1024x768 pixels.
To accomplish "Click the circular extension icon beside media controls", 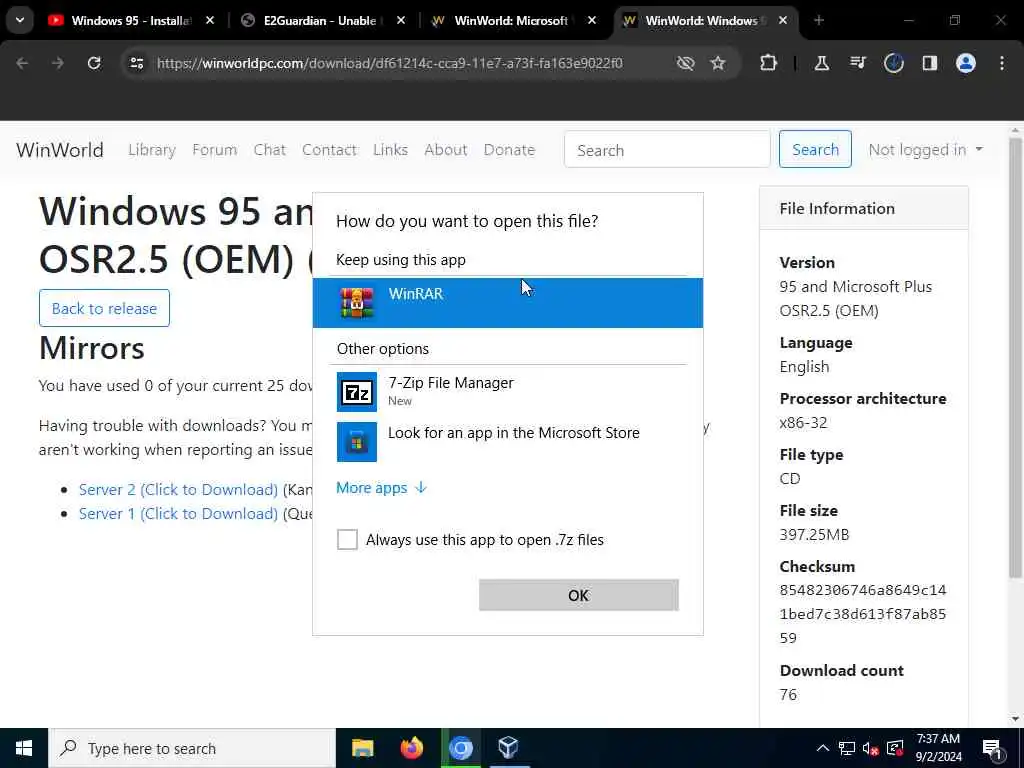I will click(893, 63).
